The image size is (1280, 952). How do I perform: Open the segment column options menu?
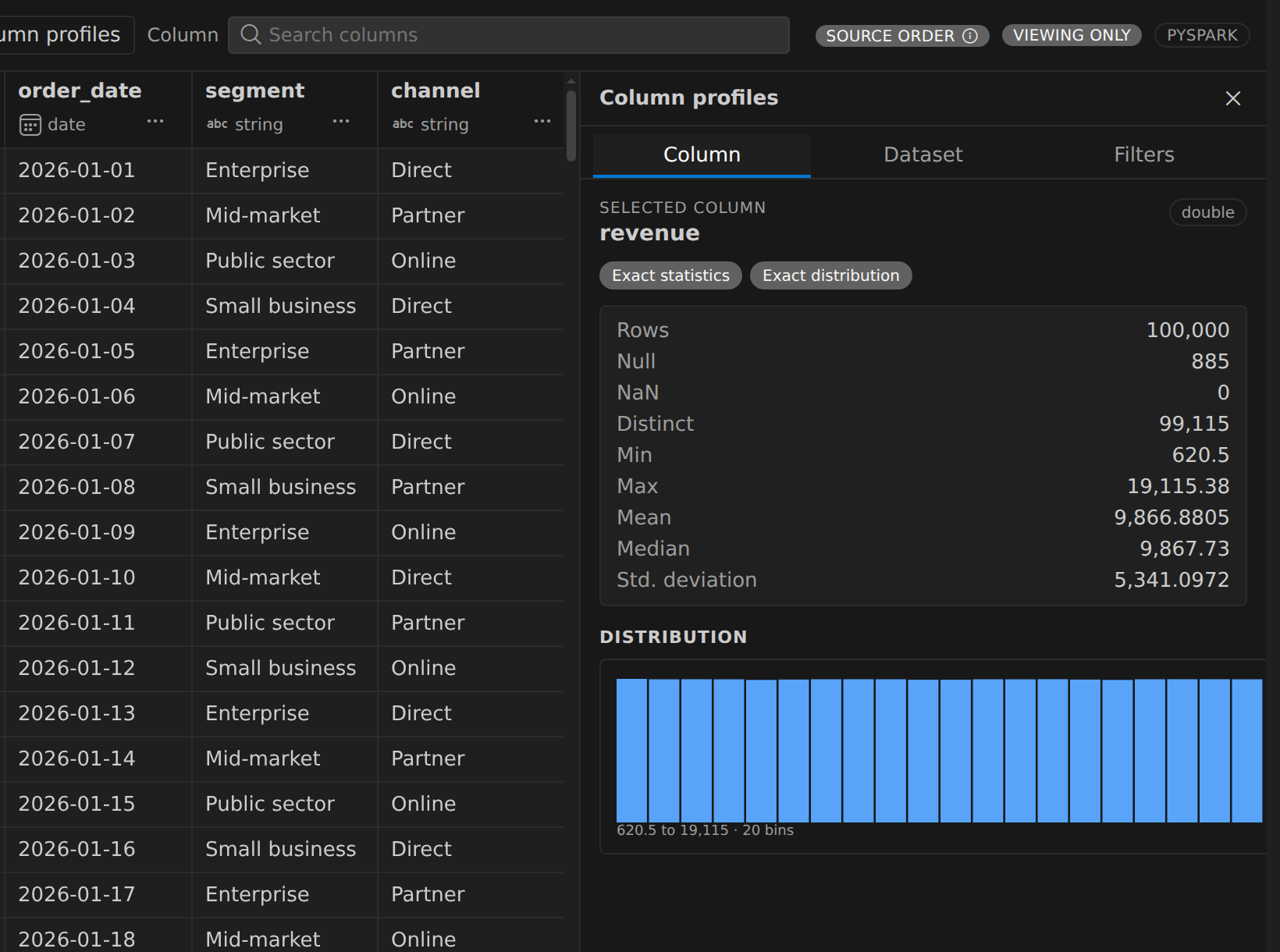click(x=341, y=121)
